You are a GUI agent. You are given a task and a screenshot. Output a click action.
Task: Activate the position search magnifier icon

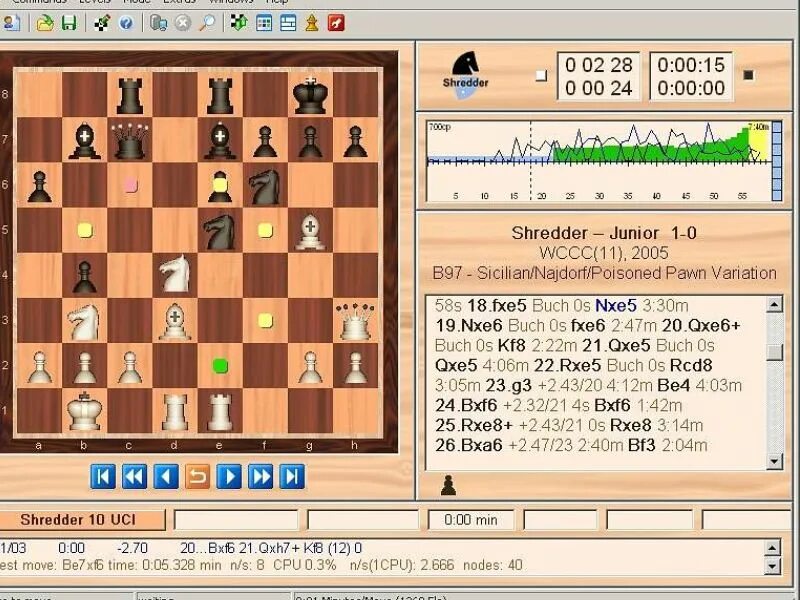206,22
